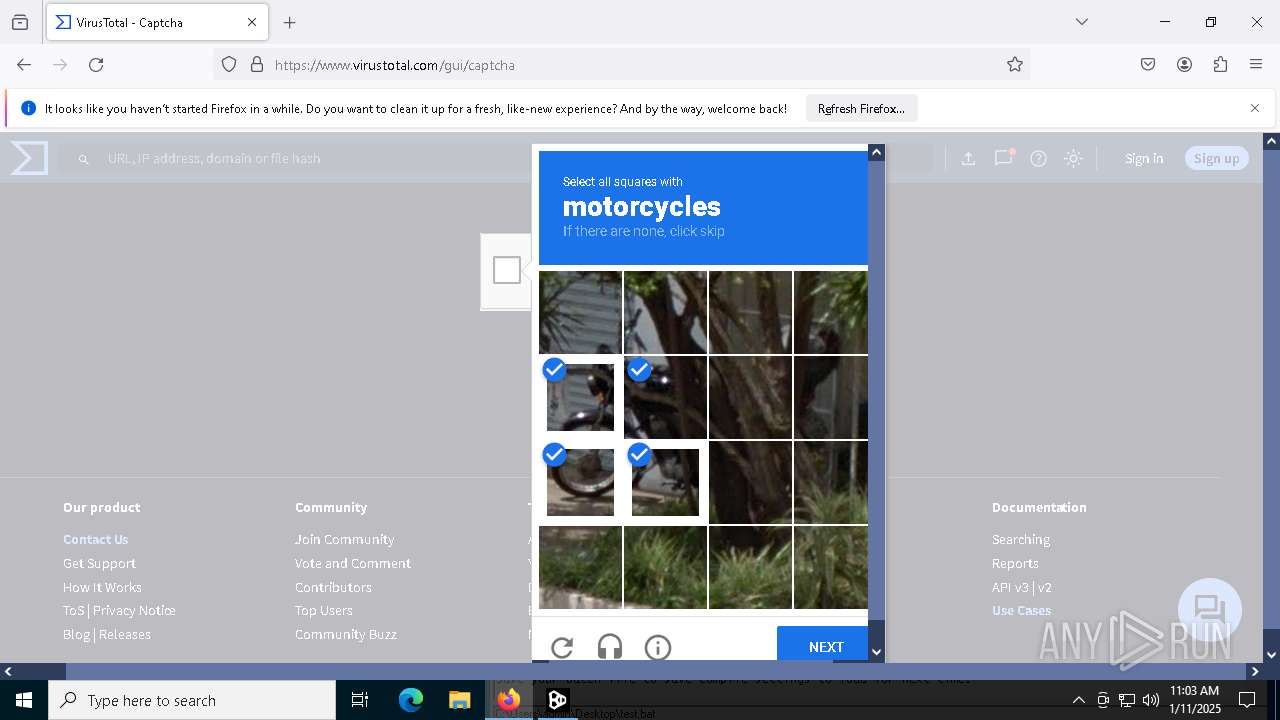Expand the list all tabs dropdown

click(1081, 22)
